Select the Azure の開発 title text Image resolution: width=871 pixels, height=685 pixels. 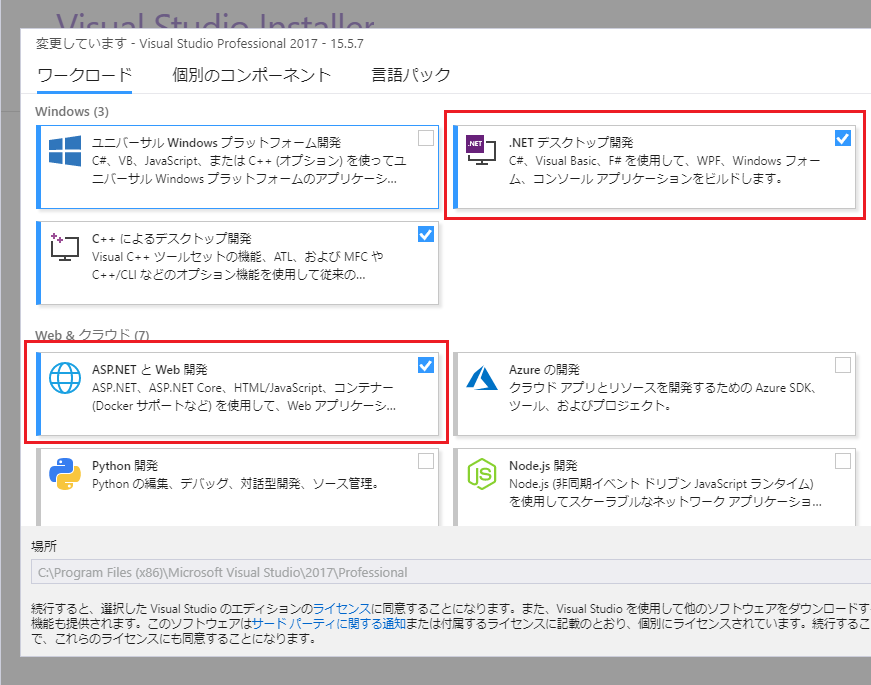point(544,370)
